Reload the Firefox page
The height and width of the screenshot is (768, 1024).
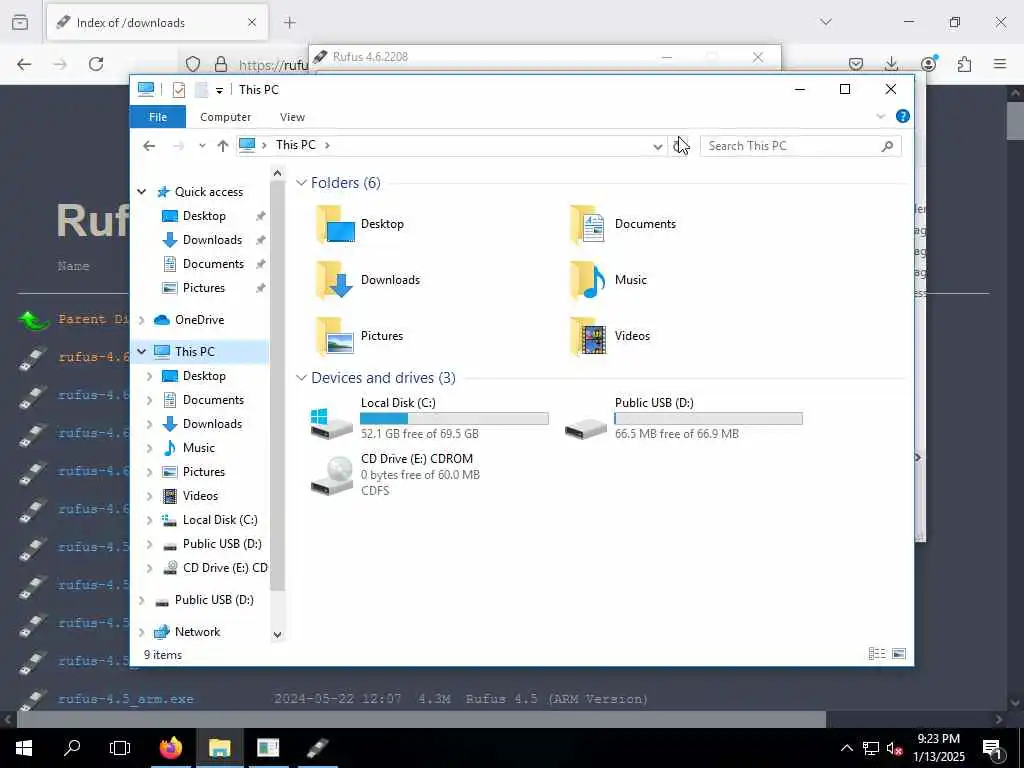pyautogui.click(x=96, y=64)
